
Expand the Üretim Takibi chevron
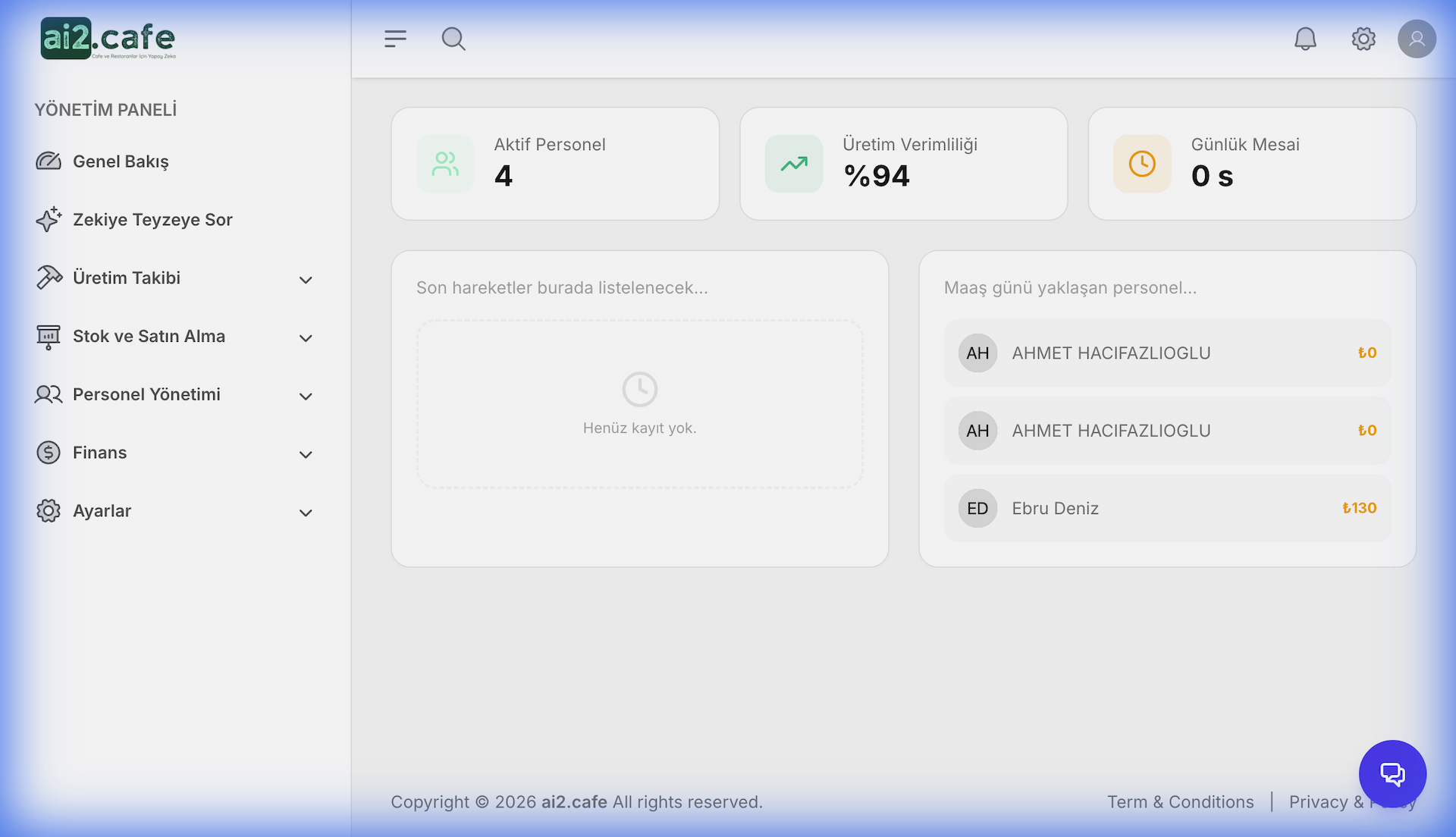click(x=306, y=280)
